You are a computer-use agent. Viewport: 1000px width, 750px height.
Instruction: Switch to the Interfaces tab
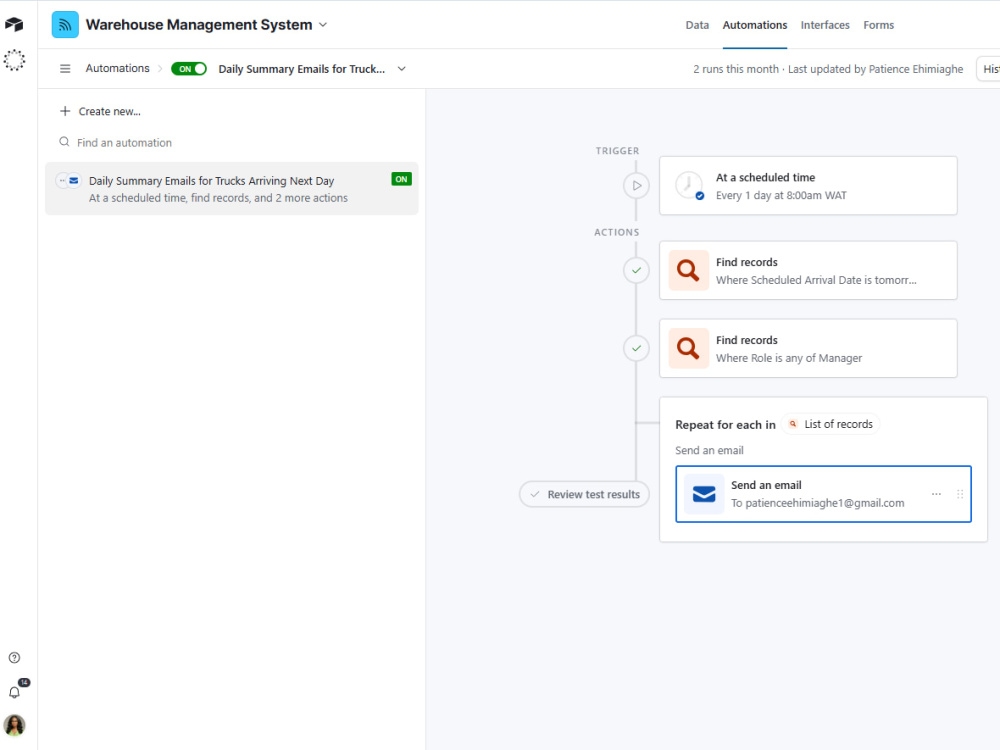point(825,25)
